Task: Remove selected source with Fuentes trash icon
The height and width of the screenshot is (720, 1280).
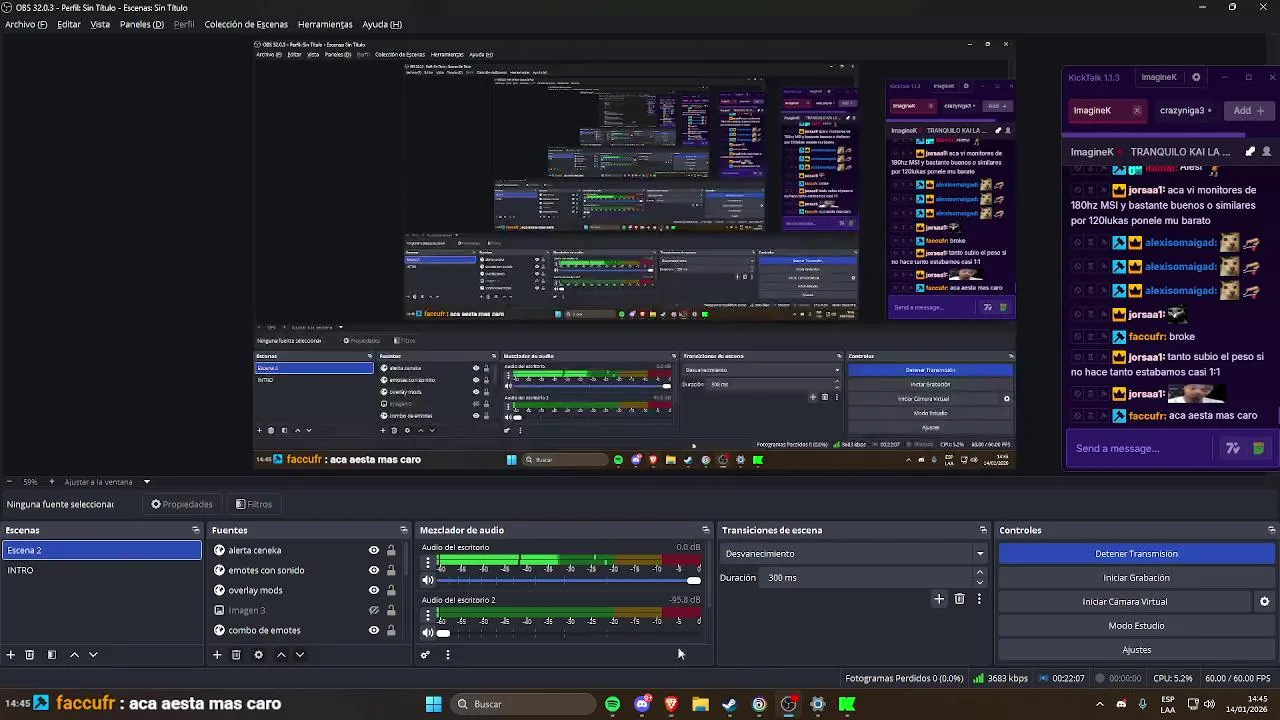Action: [x=236, y=655]
